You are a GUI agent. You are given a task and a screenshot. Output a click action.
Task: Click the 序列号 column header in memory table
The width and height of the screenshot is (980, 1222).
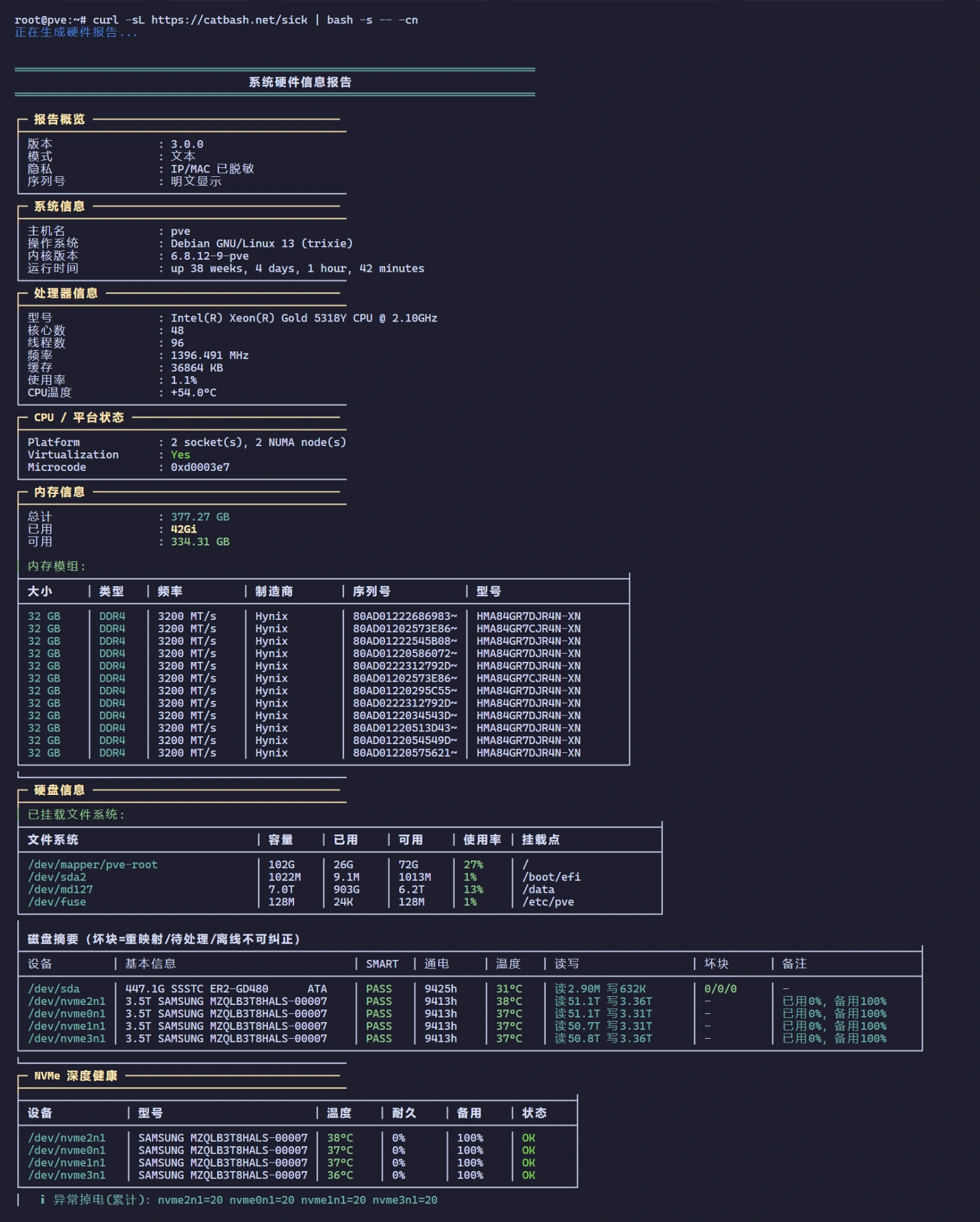[372, 591]
